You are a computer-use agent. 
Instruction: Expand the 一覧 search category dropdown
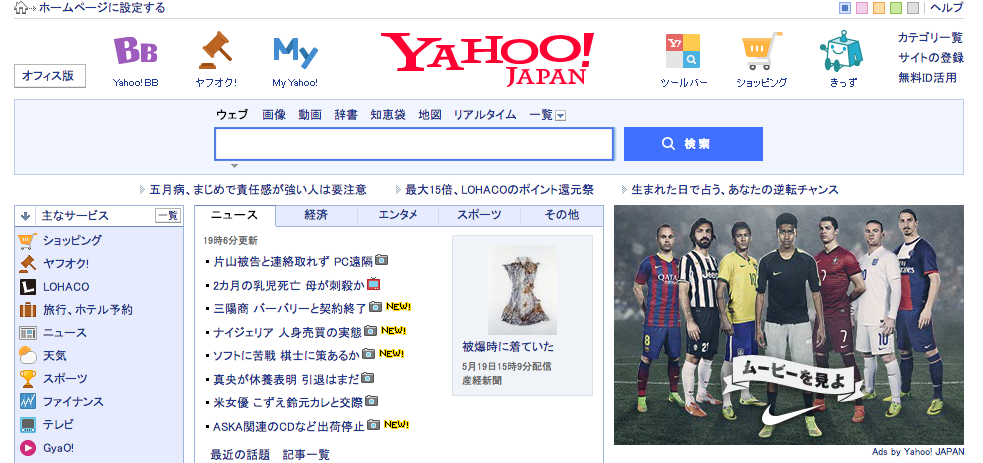point(560,115)
